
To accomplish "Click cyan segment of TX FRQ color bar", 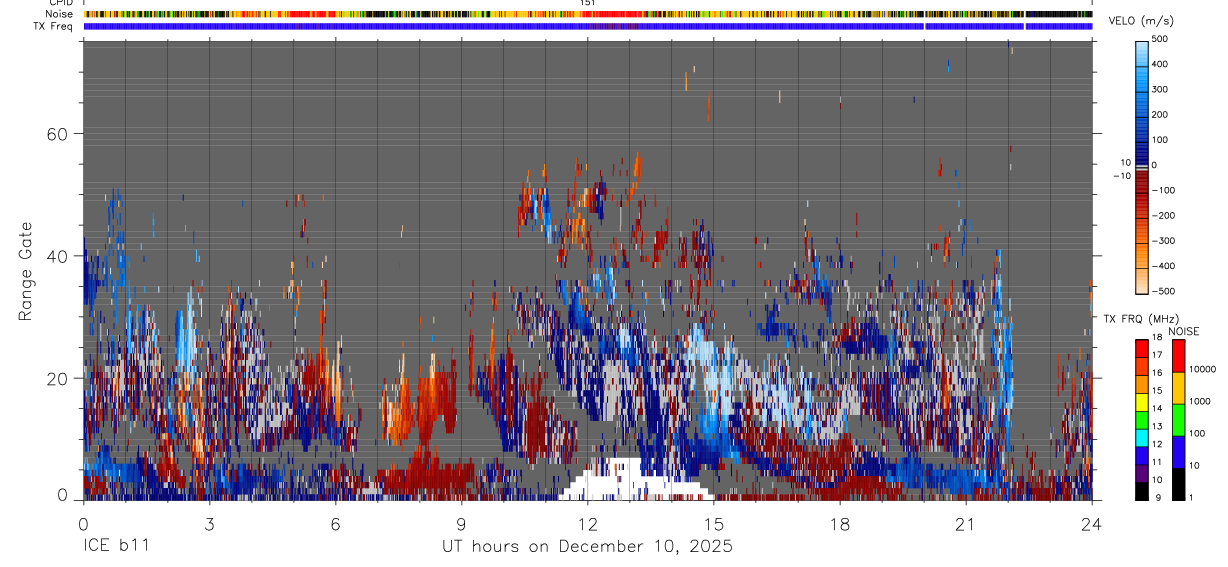I will point(1141,437).
